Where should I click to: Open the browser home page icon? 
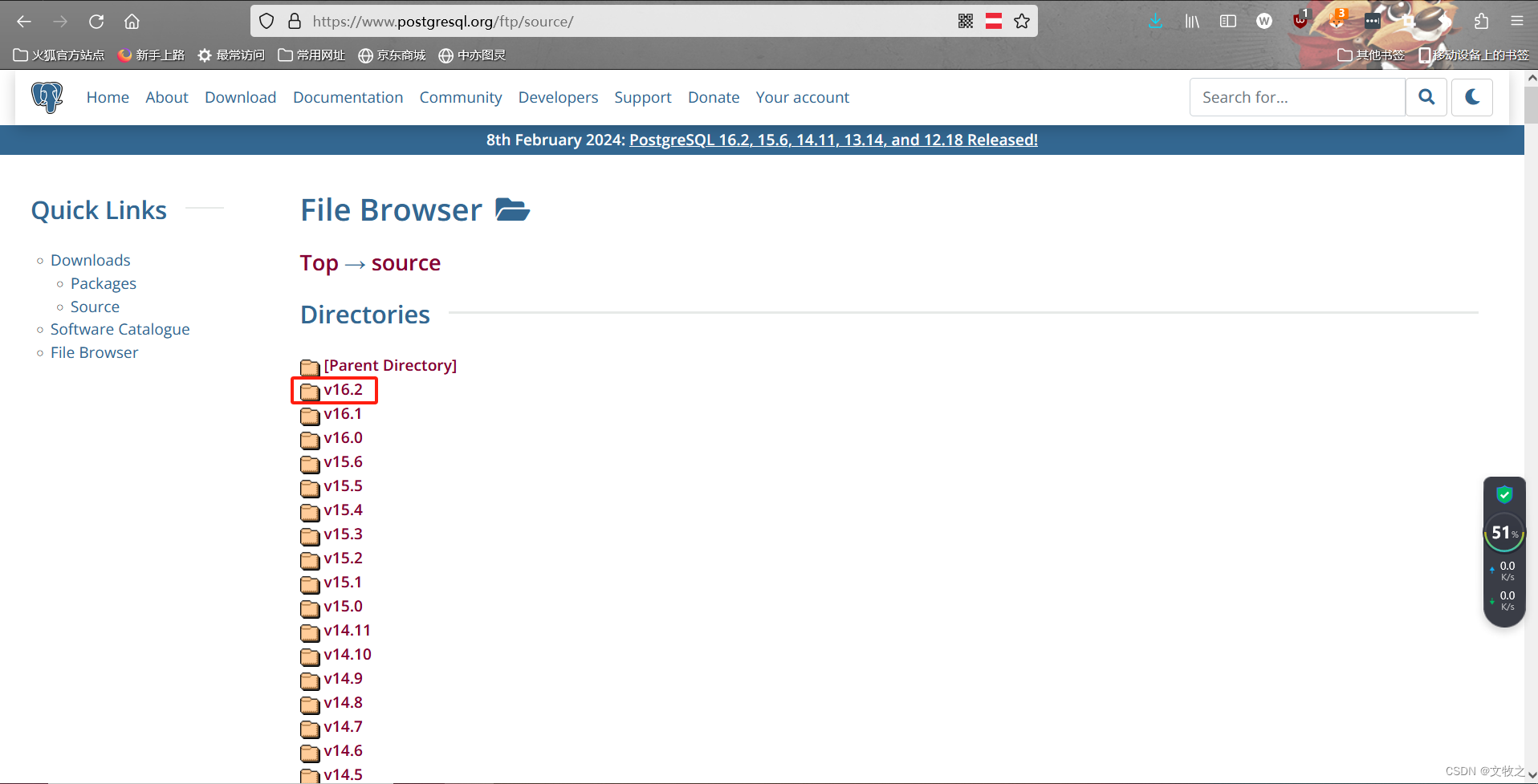pos(132,22)
